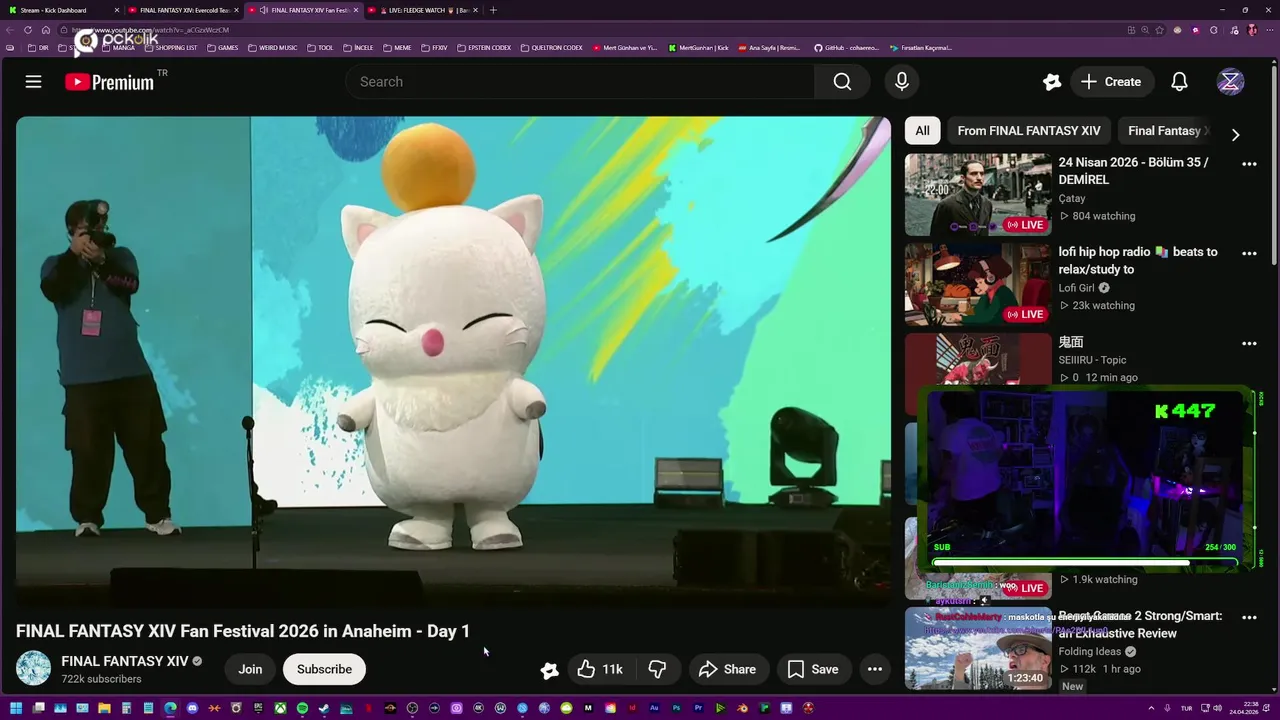Open Discord from the taskbar
Image resolution: width=1280 pixels, height=720 pixels.
coord(192,709)
